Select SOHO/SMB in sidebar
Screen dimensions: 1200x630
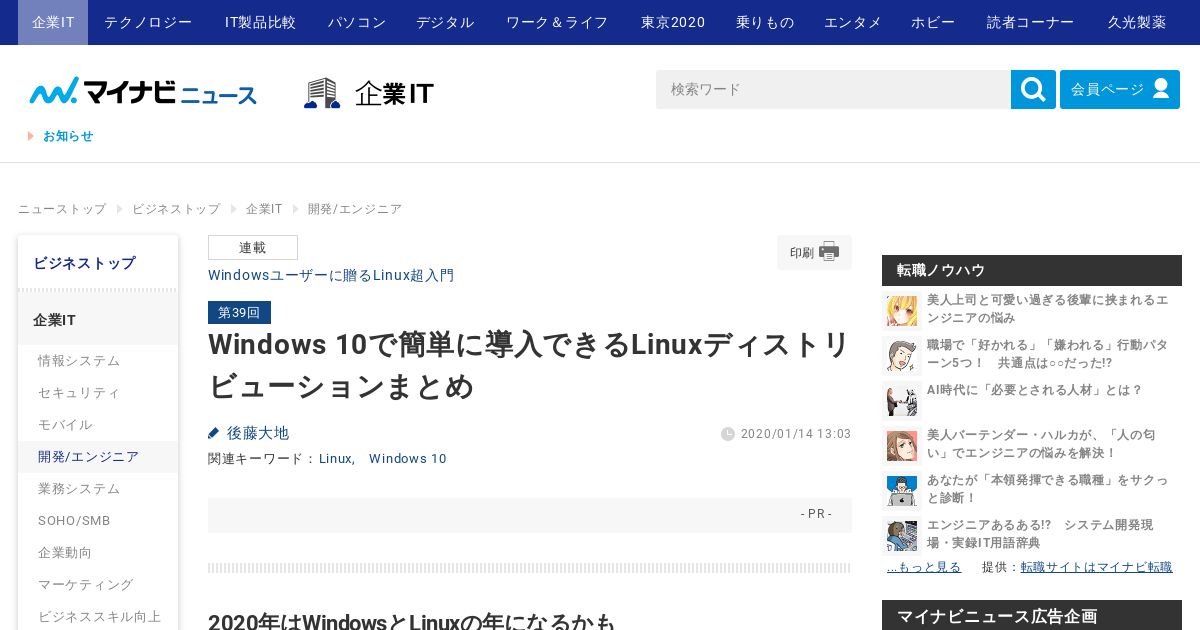[x=98, y=521]
